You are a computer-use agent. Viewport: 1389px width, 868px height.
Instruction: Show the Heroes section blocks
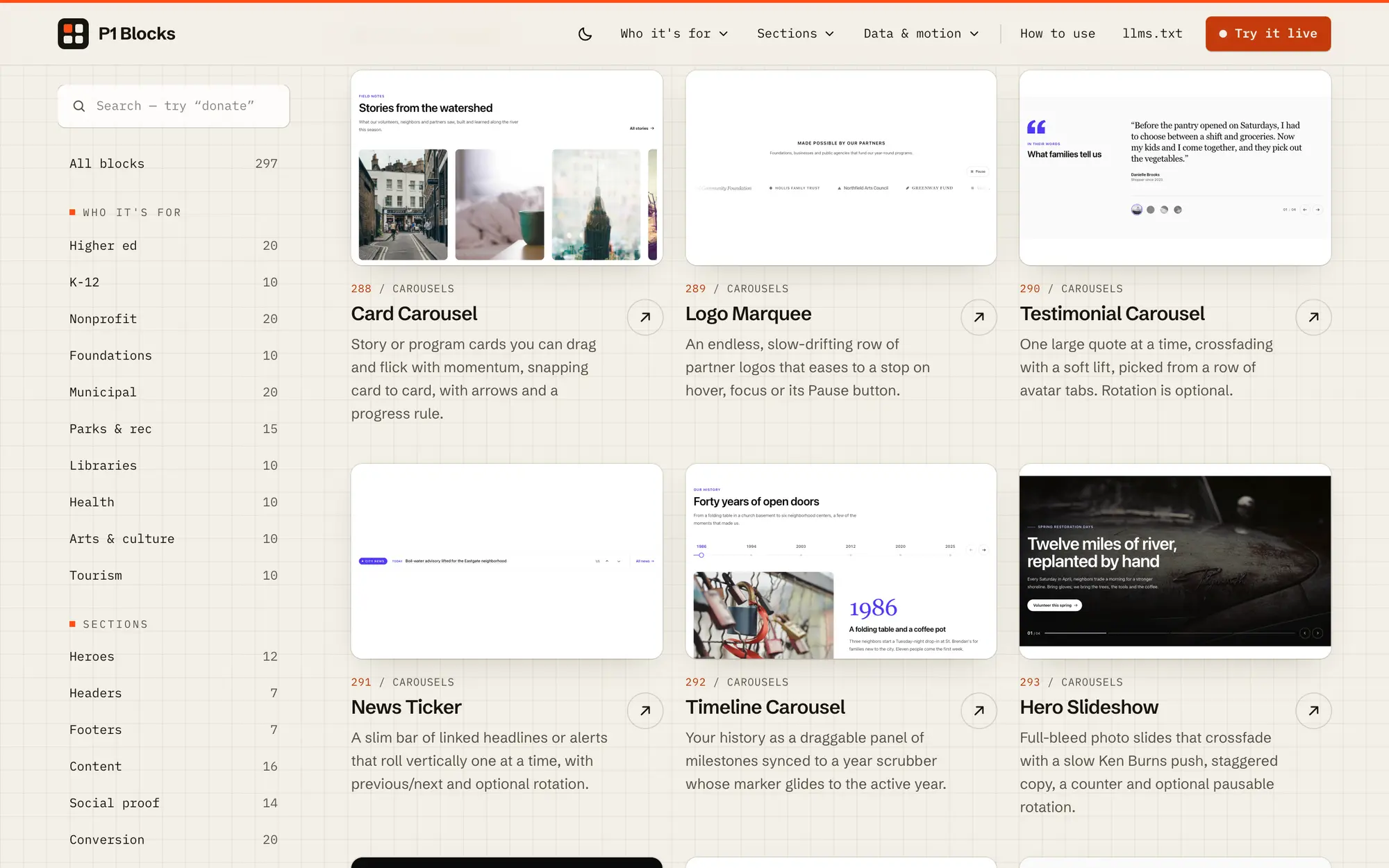pos(174,657)
